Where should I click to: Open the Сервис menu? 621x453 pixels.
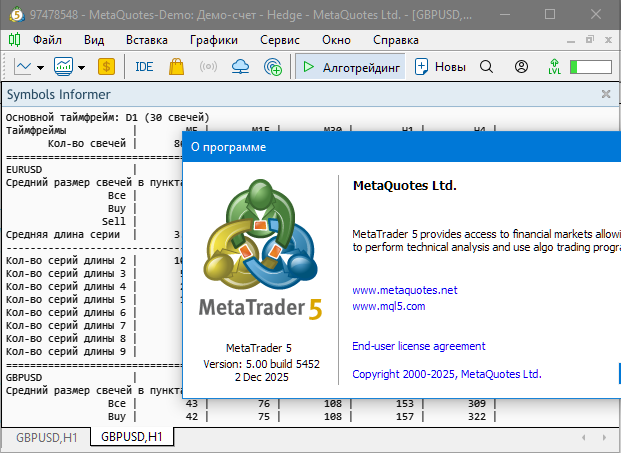coord(280,40)
